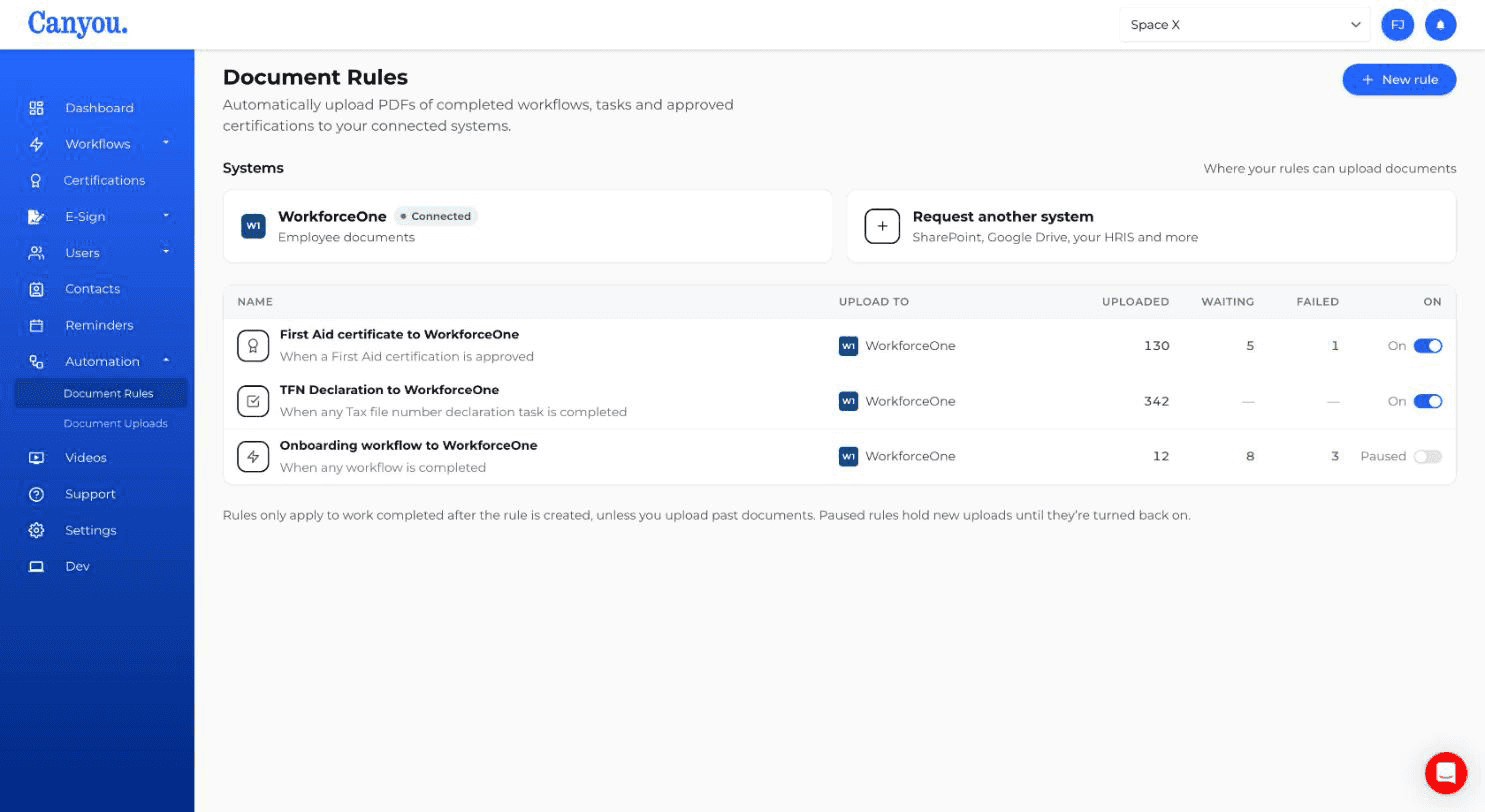The height and width of the screenshot is (812, 1485).
Task: Click the plus icon on Request another system
Action: pos(882,226)
